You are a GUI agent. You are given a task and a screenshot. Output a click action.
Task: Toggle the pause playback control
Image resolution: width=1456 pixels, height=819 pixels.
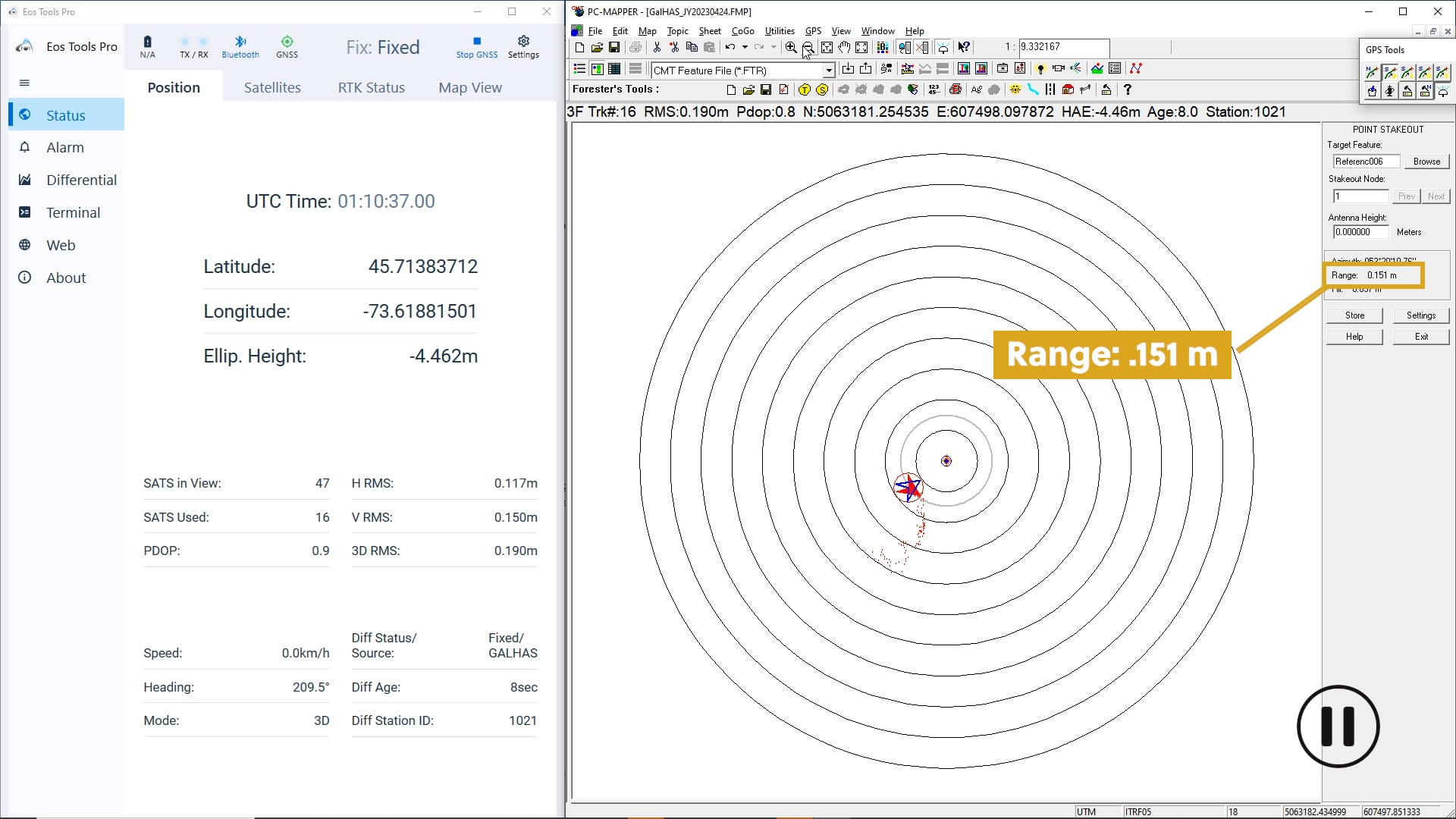[x=1339, y=727]
